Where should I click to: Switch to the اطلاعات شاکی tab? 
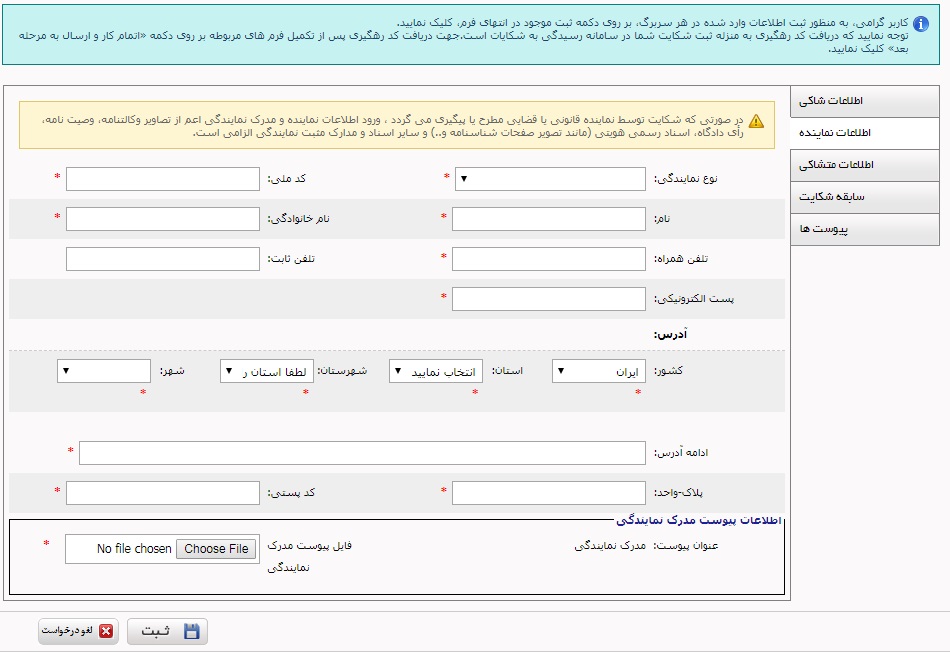[x=865, y=101]
